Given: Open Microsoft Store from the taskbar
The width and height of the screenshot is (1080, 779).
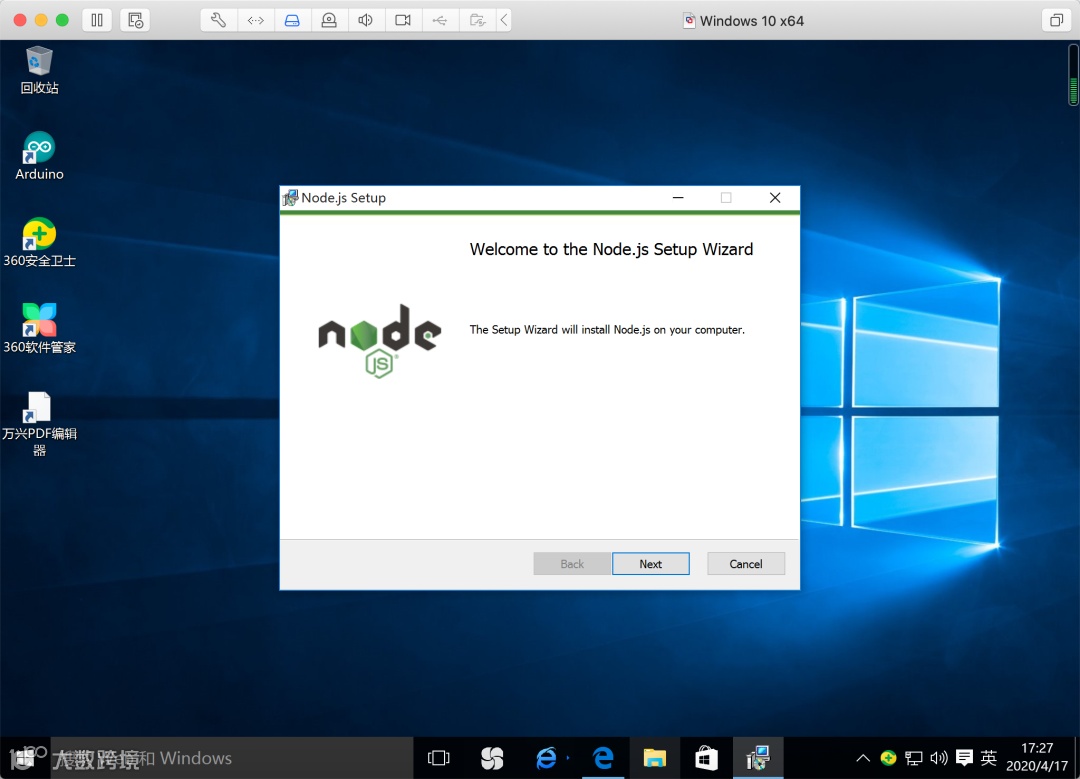Looking at the screenshot, I should pos(706,758).
